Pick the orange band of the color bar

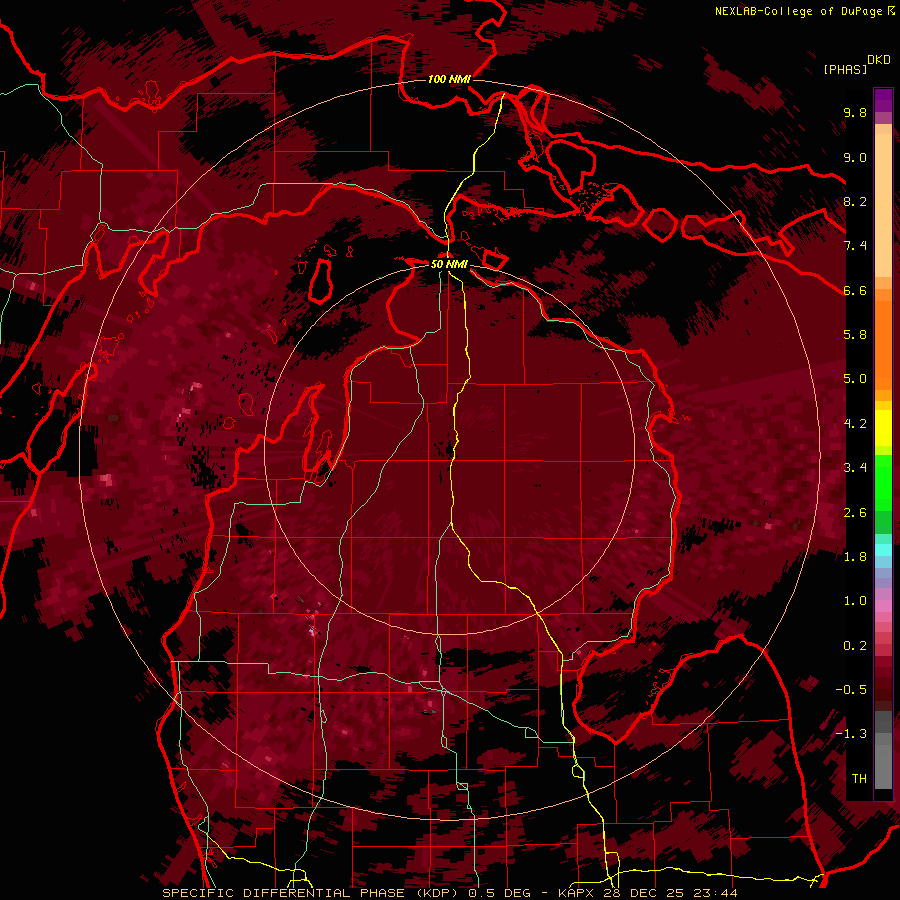(x=883, y=344)
